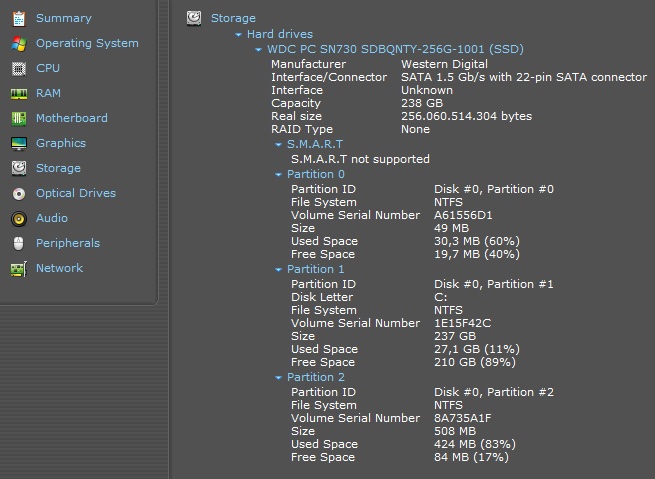655x479 pixels.
Task: Click the Storage heading in main panel
Action: 233,18
